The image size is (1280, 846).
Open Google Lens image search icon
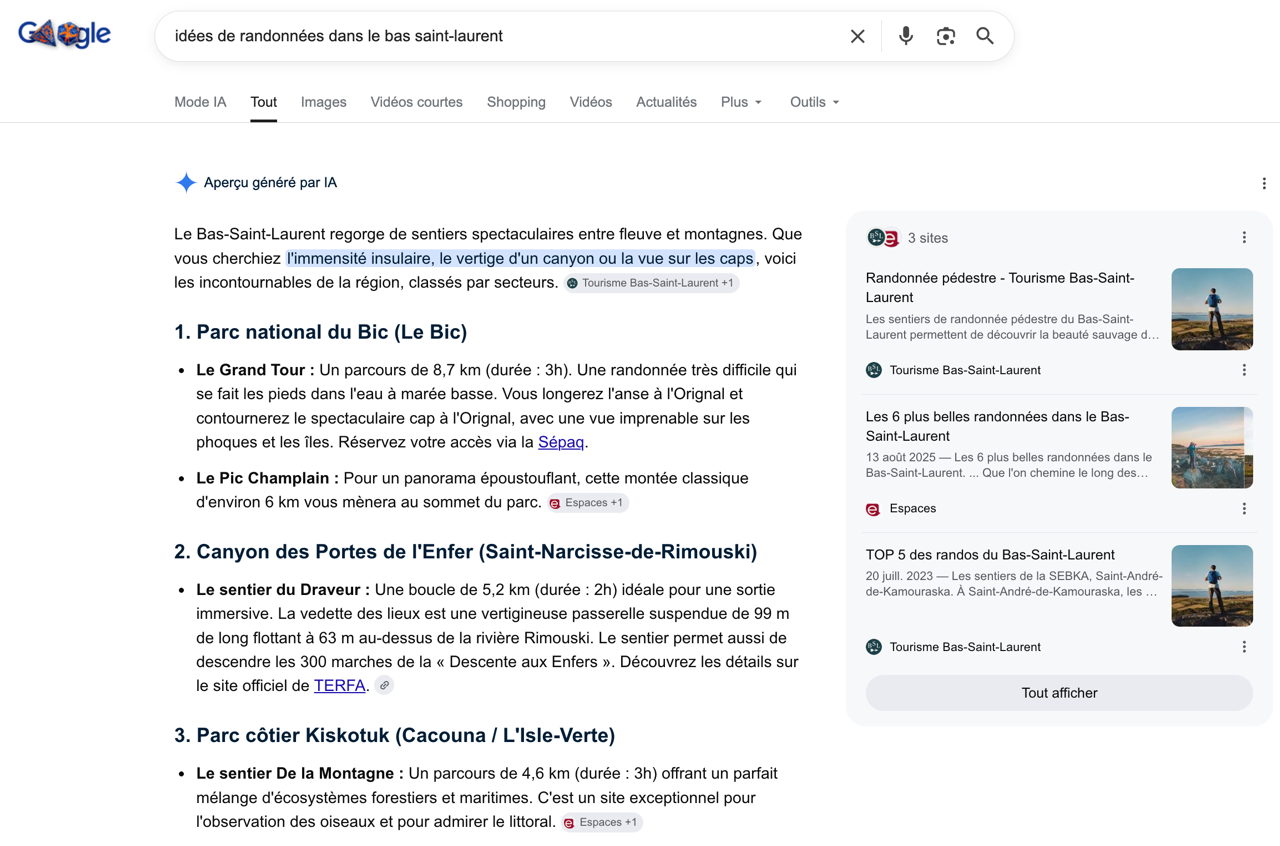[x=945, y=36]
